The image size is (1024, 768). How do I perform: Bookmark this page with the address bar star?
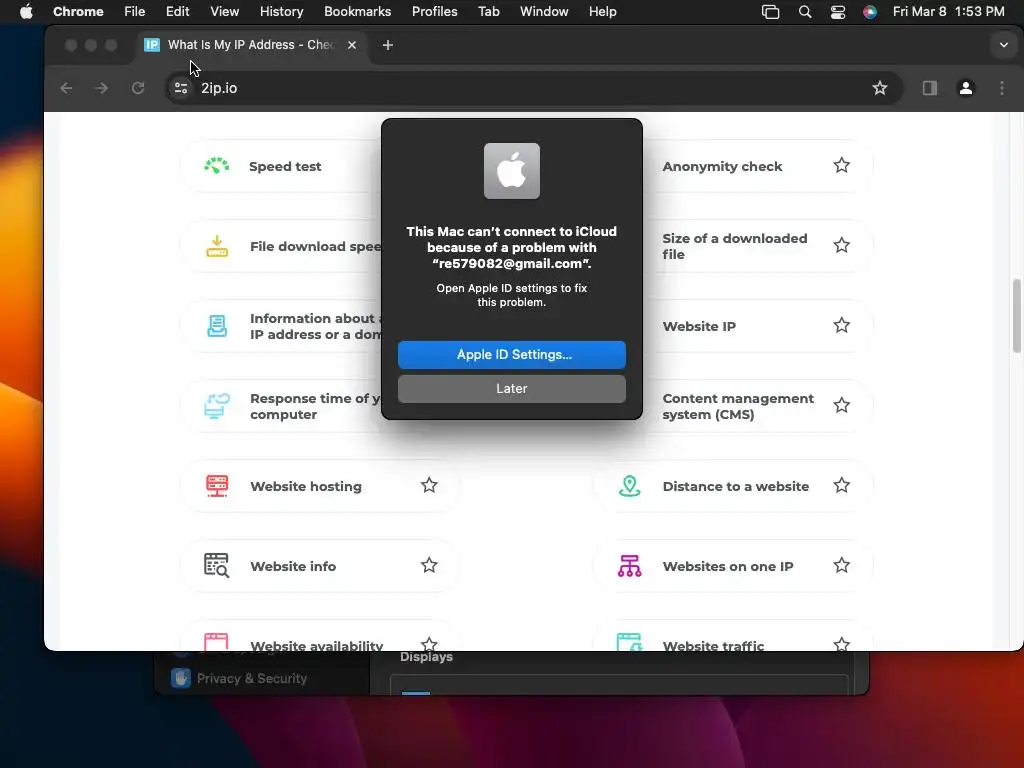click(880, 88)
